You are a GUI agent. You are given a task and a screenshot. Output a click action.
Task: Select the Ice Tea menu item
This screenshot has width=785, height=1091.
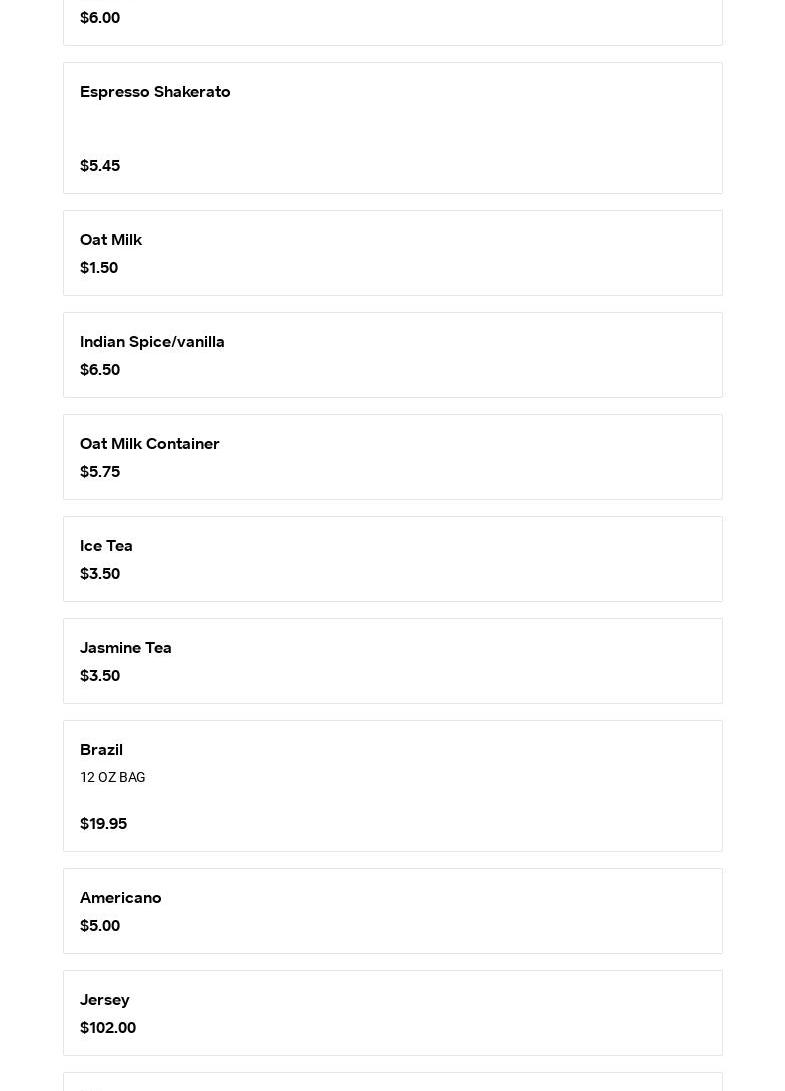pos(106,546)
